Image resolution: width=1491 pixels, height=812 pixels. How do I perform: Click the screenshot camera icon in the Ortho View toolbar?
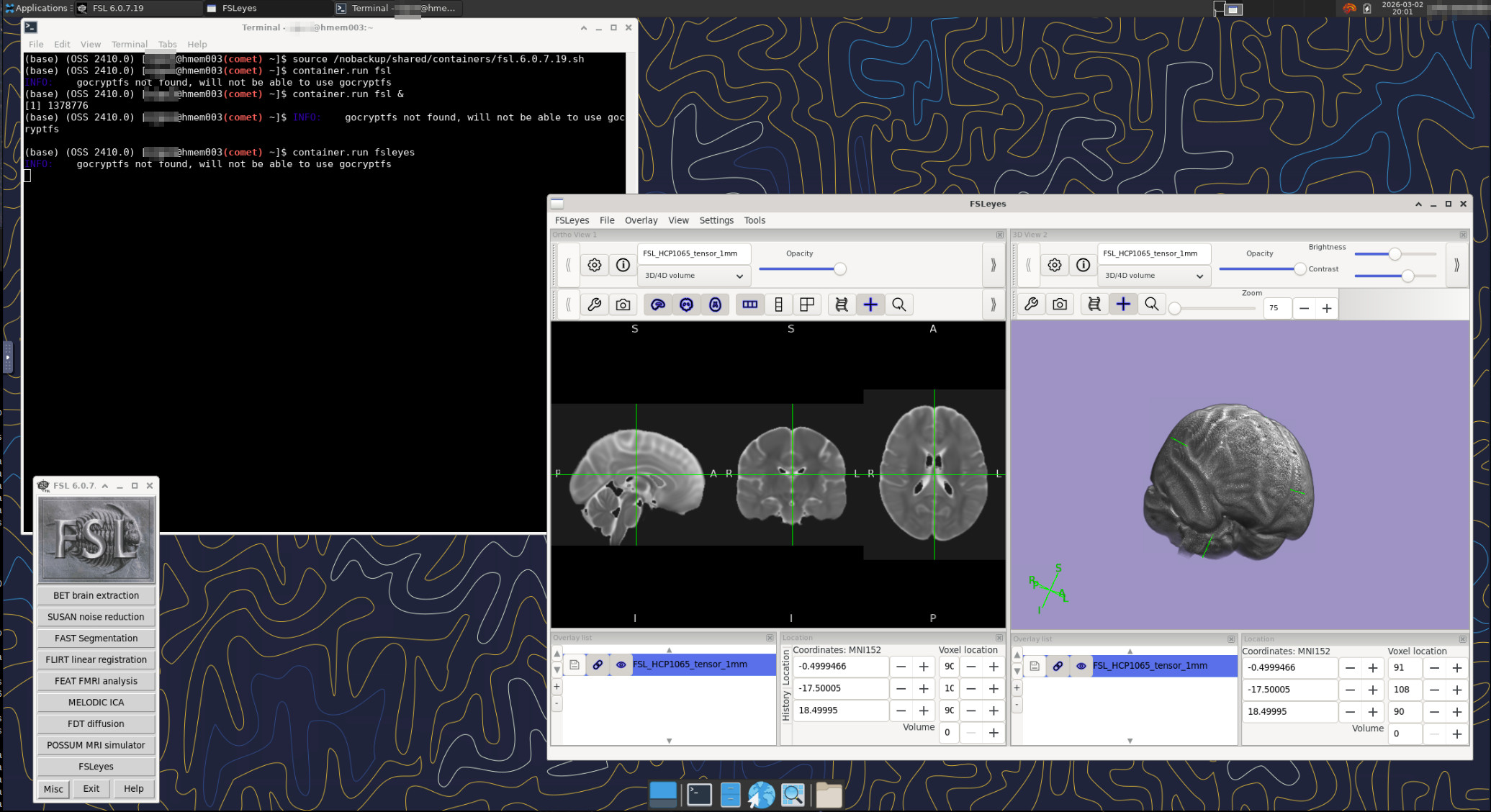pyautogui.click(x=623, y=304)
